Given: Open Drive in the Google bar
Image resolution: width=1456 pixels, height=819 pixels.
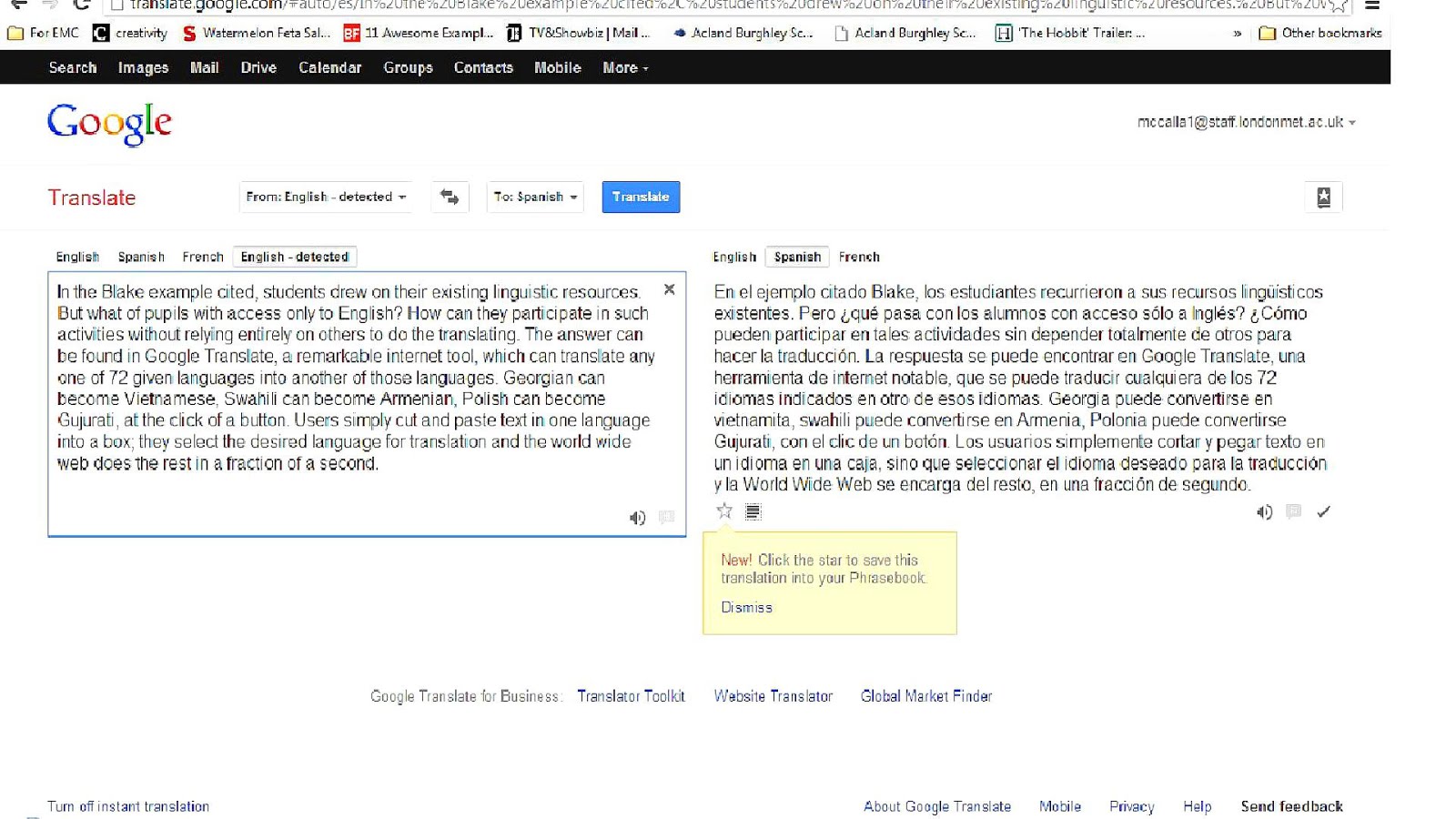Looking at the screenshot, I should [x=258, y=67].
